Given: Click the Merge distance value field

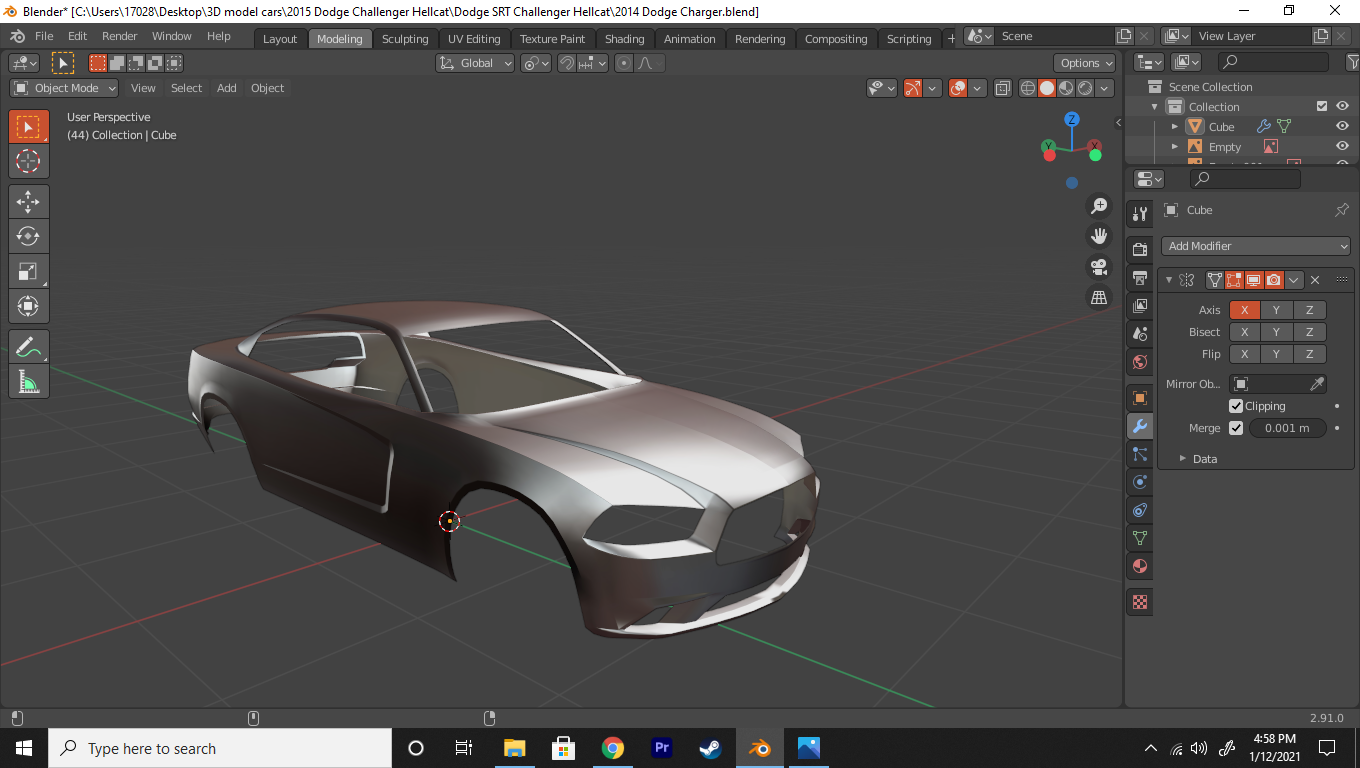Looking at the screenshot, I should pos(1287,428).
